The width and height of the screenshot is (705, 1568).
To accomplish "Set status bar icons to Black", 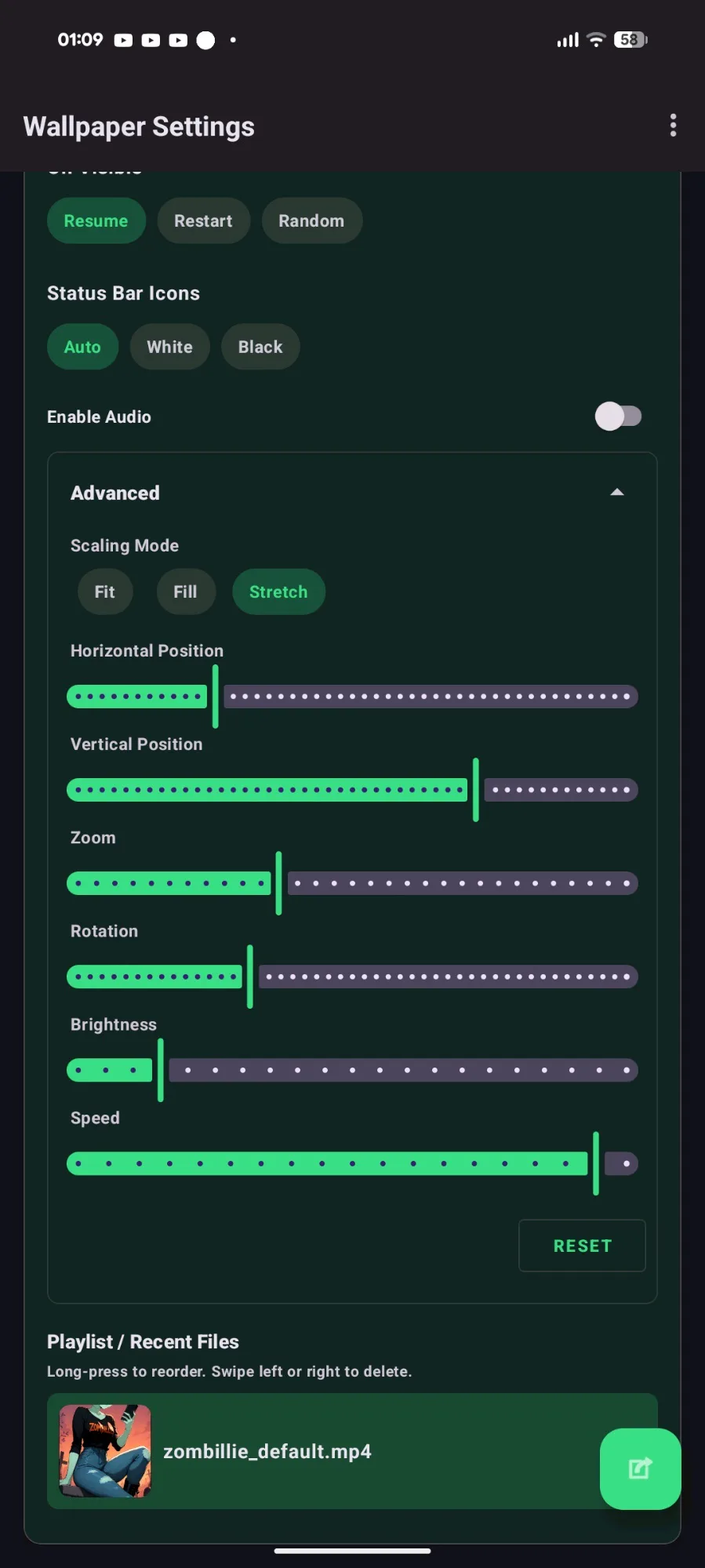I will click(x=260, y=347).
